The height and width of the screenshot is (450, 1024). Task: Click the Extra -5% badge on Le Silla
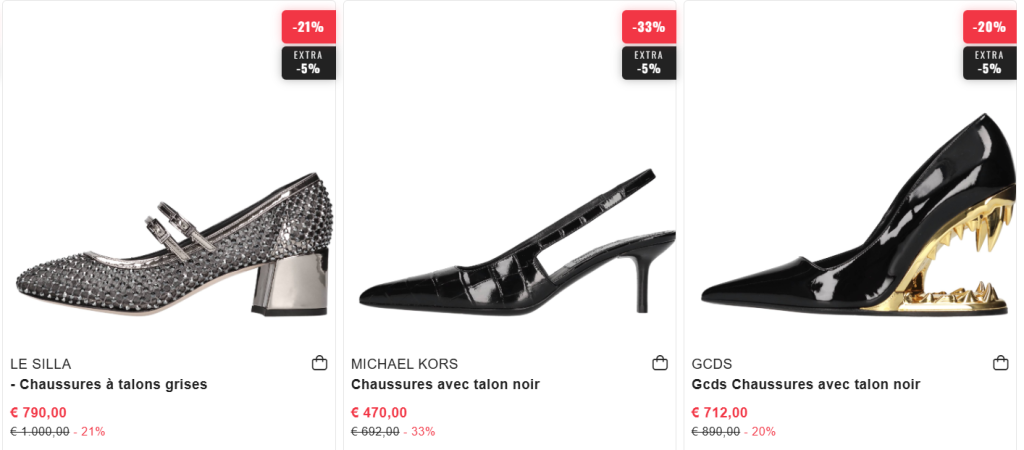pos(308,63)
